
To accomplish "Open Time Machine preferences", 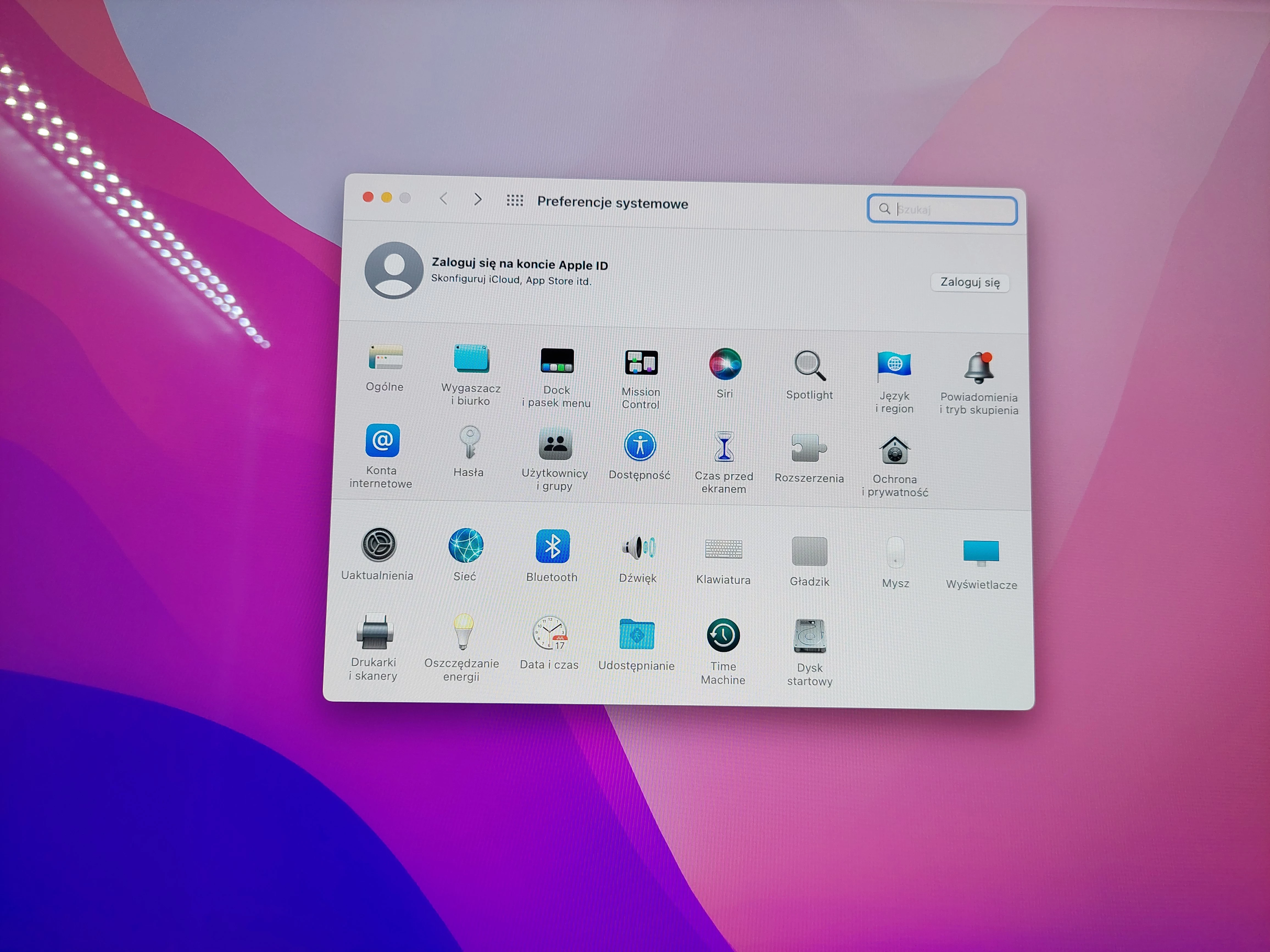I will click(x=723, y=635).
